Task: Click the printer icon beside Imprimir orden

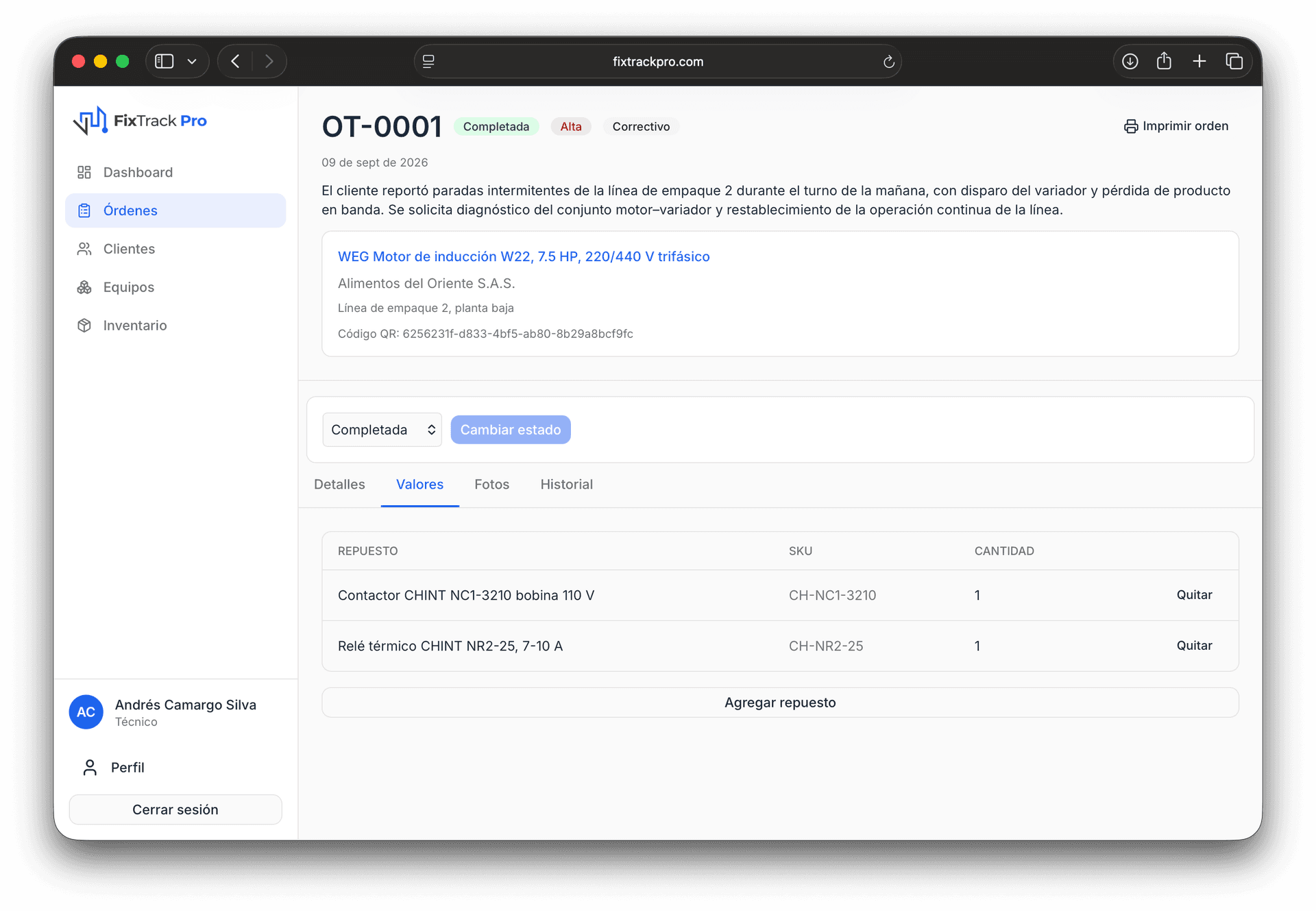Action: pos(1131,126)
